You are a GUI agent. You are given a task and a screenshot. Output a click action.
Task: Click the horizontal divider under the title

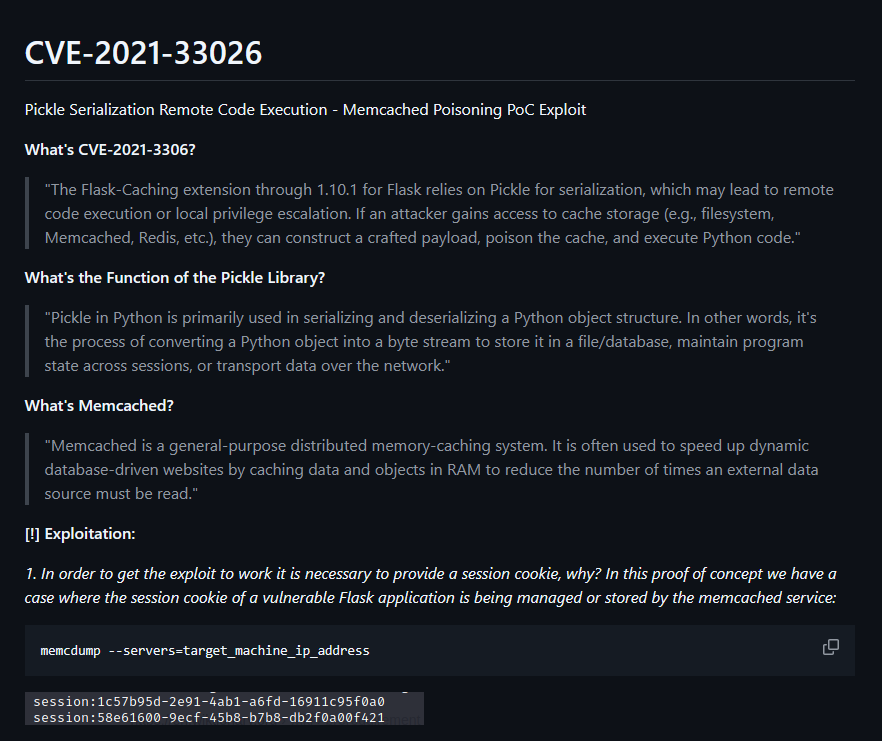440,80
